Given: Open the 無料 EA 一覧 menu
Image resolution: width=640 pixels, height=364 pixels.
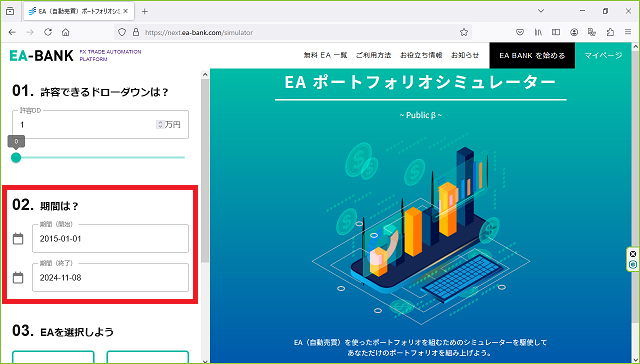Looking at the screenshot, I should point(325,55).
